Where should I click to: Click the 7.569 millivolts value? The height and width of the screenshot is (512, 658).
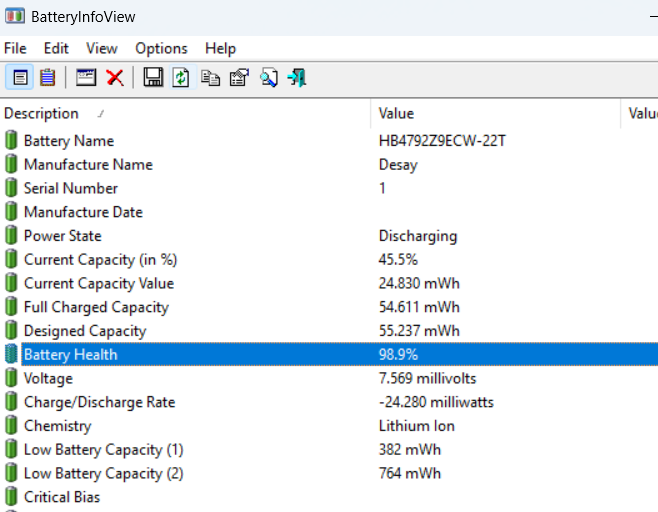[x=428, y=378]
